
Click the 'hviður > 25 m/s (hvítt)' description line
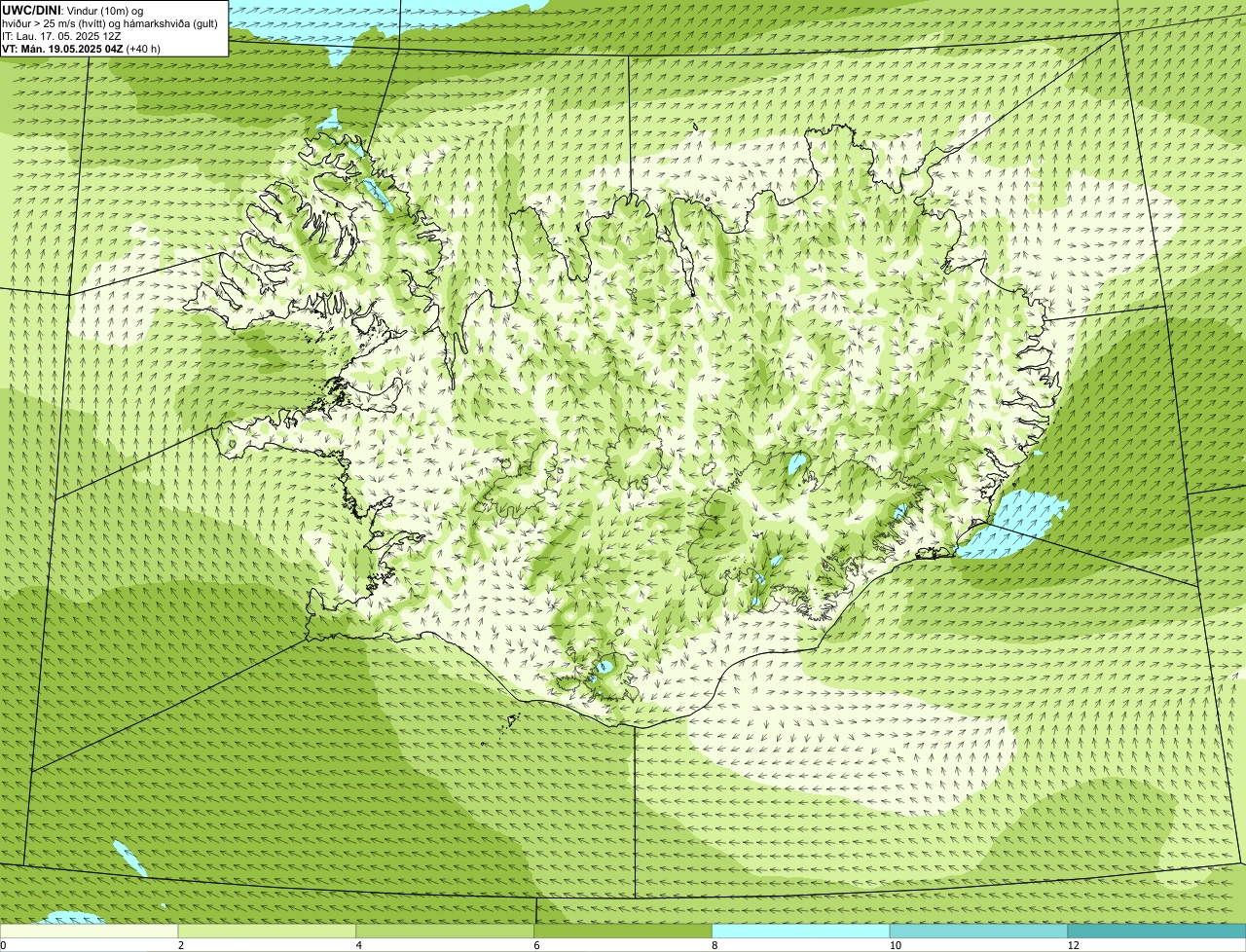110,22
